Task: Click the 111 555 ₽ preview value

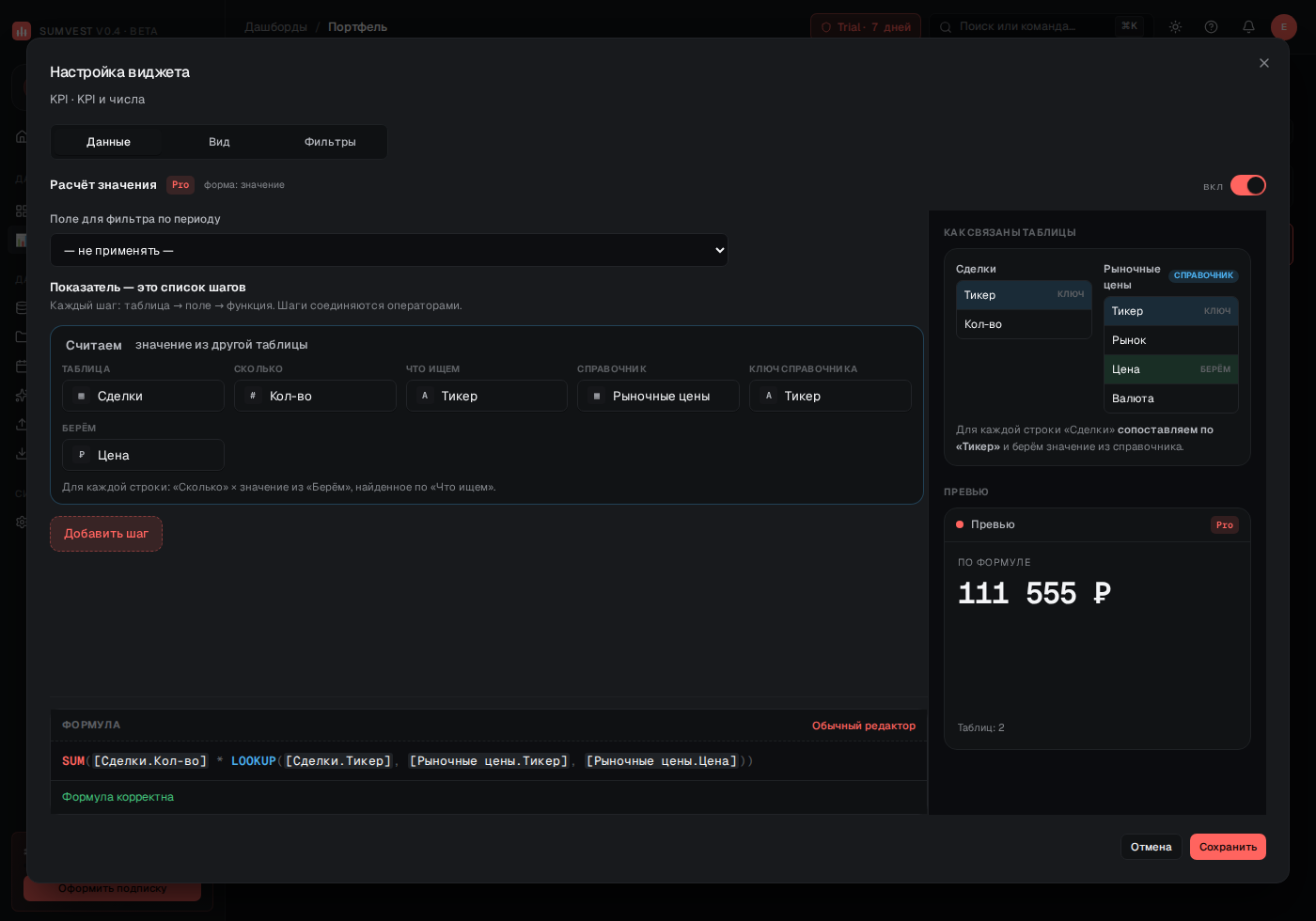Action: click(1034, 594)
